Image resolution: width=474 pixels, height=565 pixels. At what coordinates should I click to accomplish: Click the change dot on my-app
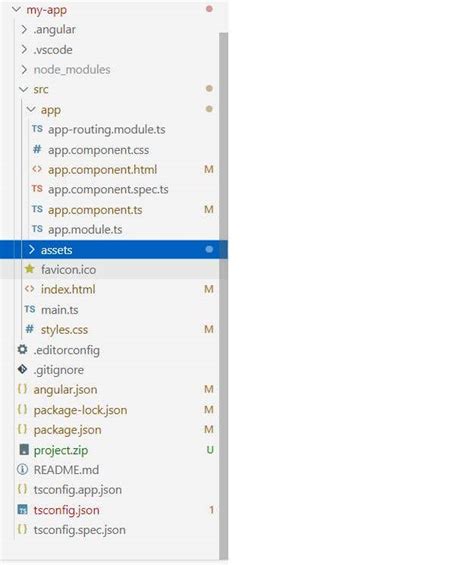(209, 9)
